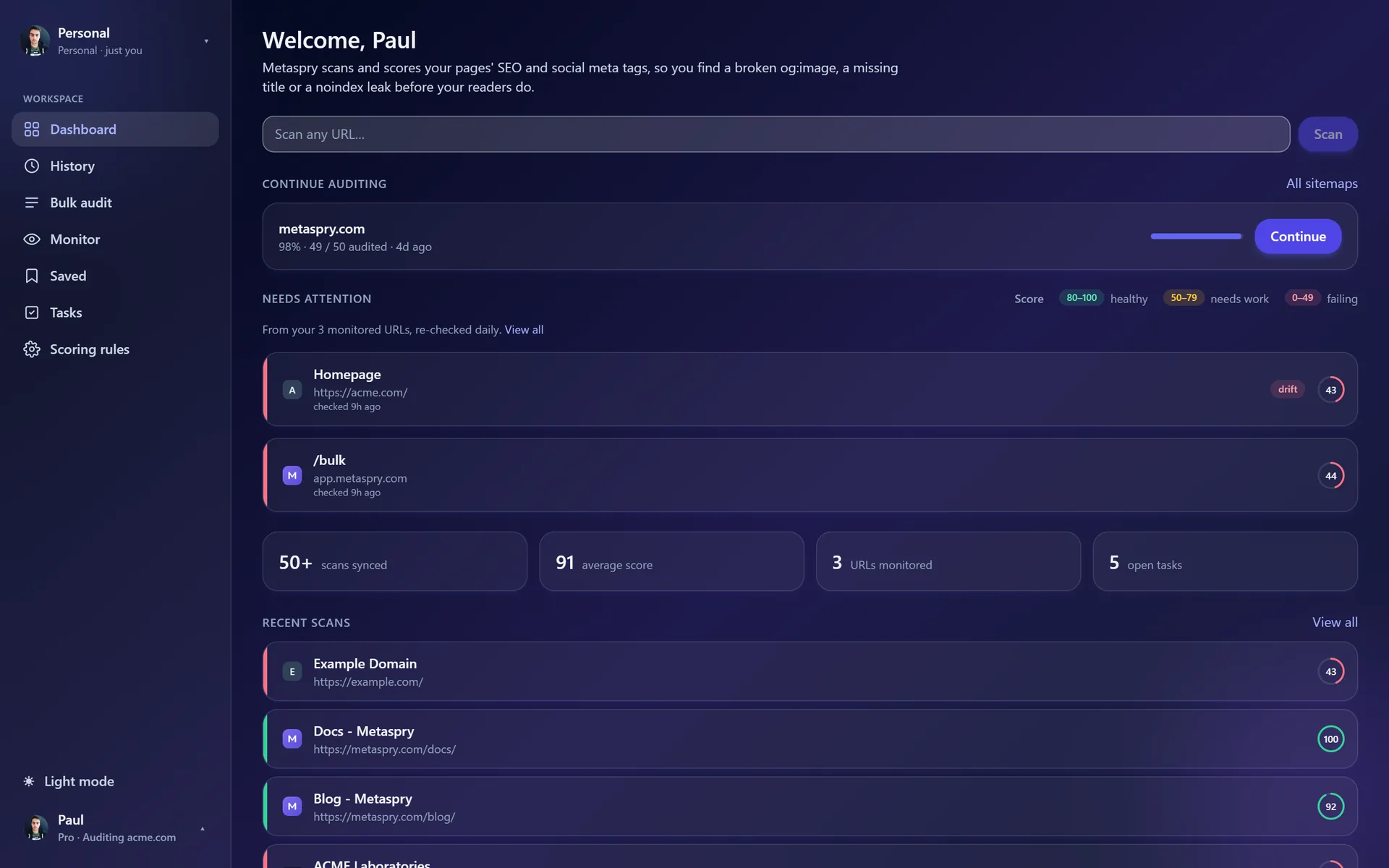The height and width of the screenshot is (868, 1389).
Task: Click View all for Recent Scans
Action: [1335, 622]
